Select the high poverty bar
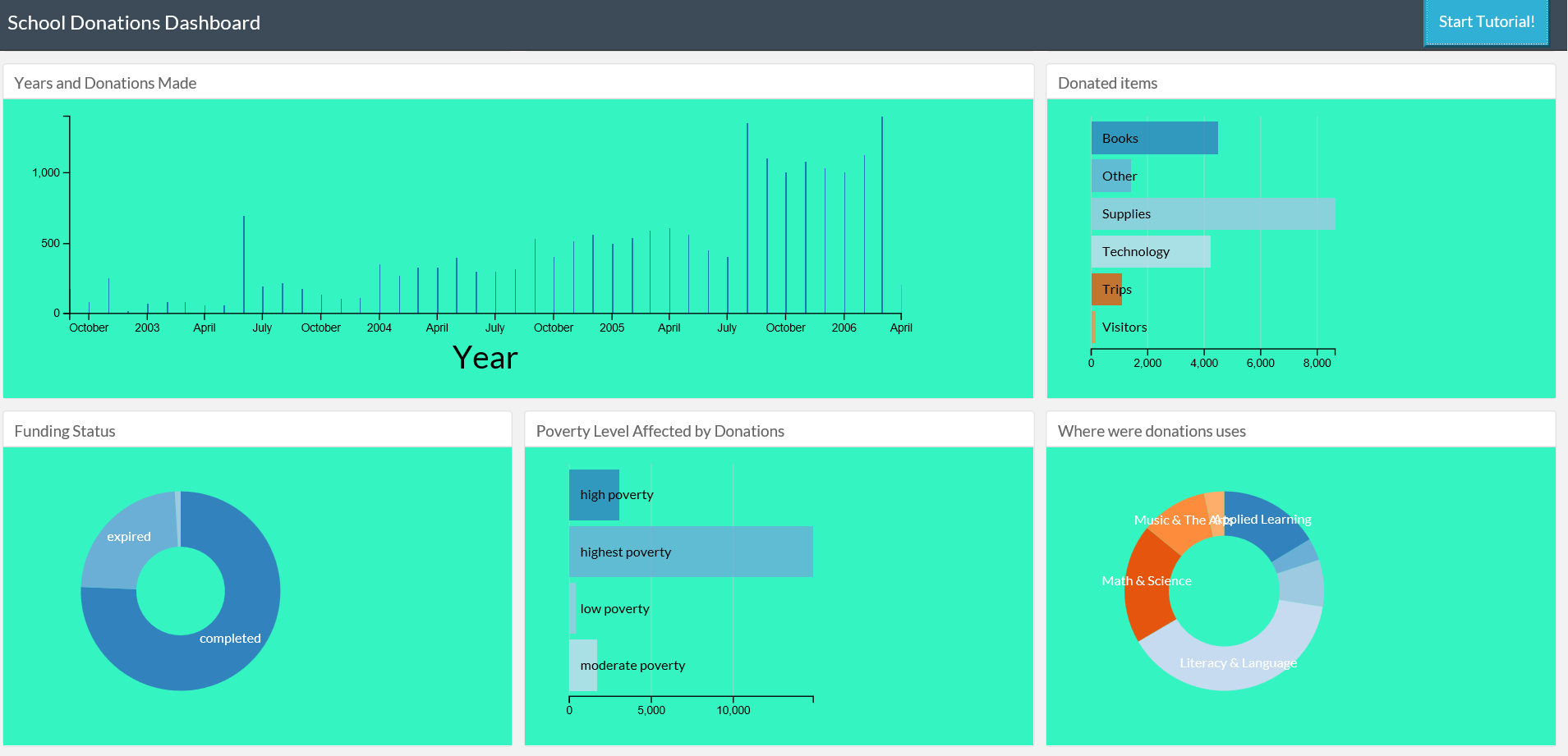The width and height of the screenshot is (1568, 756). [593, 494]
